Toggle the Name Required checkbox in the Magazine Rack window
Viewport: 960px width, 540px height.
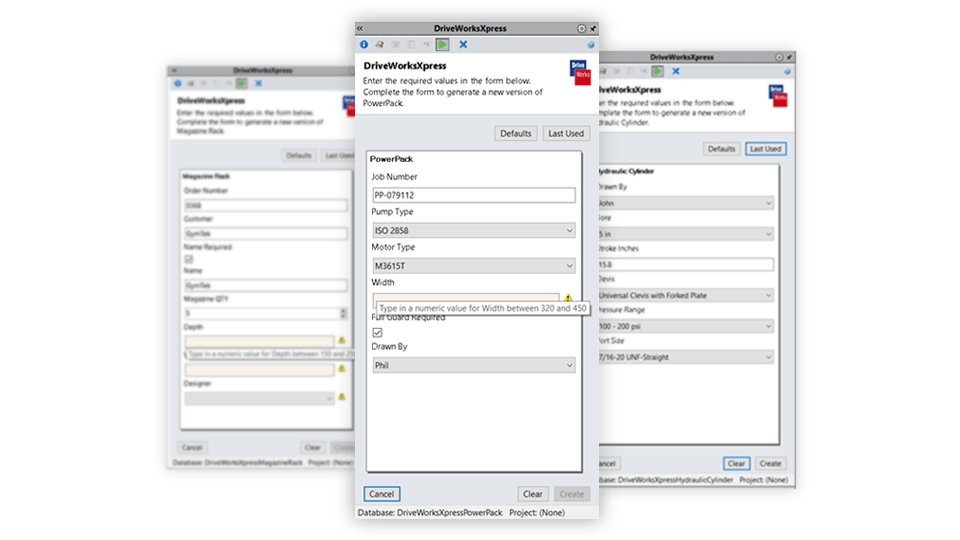(189, 259)
